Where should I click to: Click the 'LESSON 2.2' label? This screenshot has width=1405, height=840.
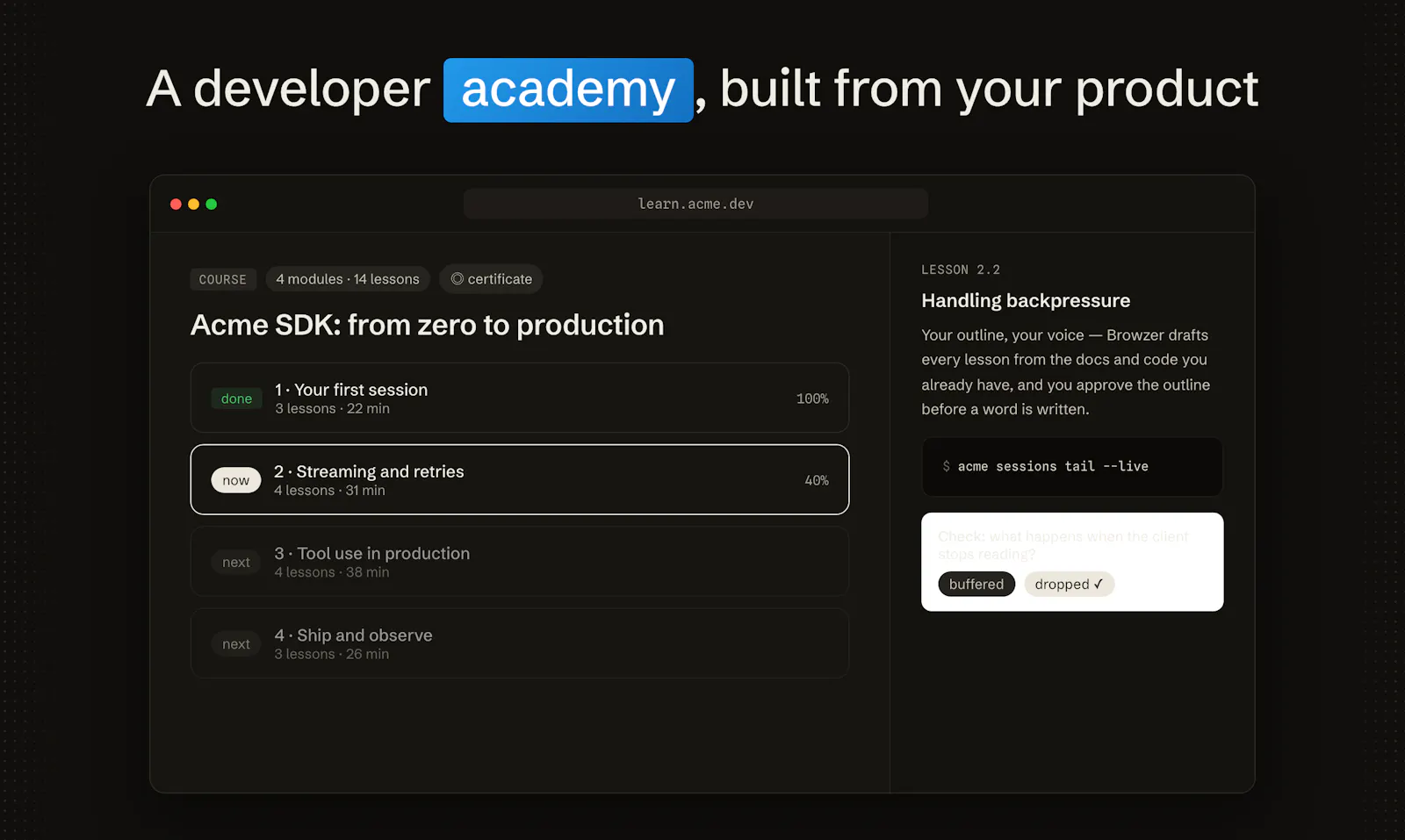pos(961,269)
